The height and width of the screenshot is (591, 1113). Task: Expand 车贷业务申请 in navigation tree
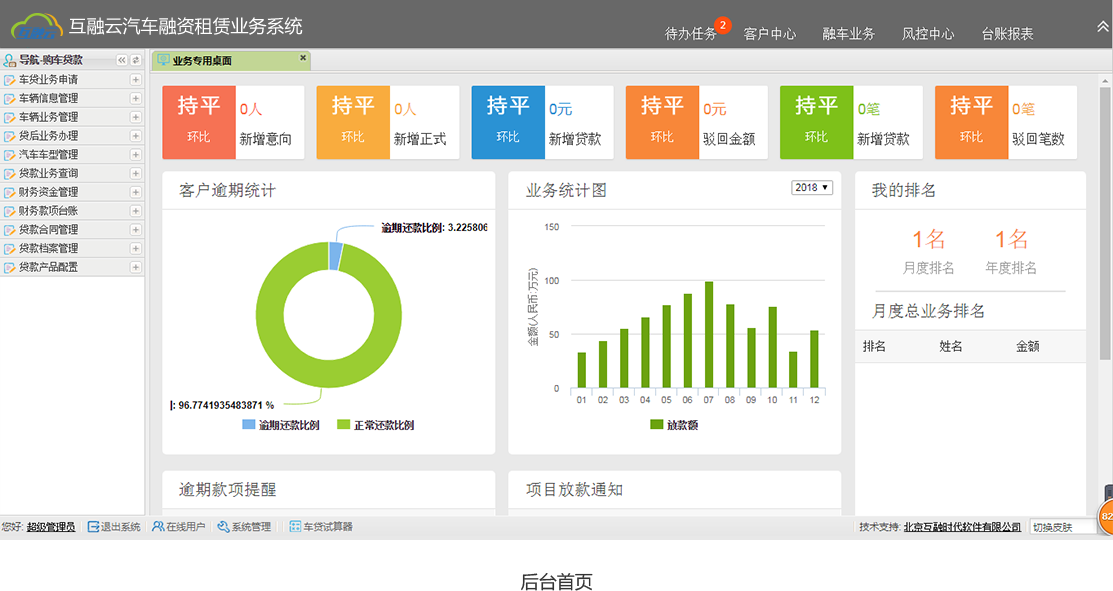tap(135, 79)
